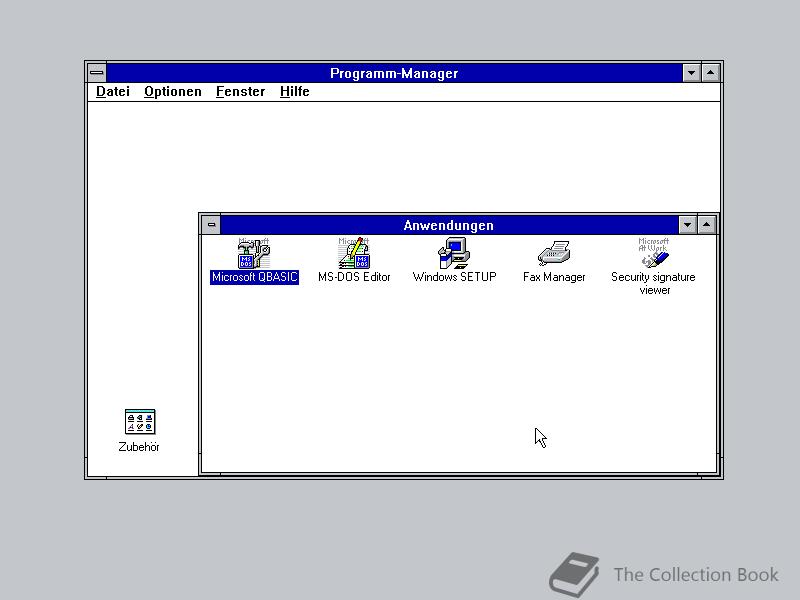Maximize the Programm-Manager window
This screenshot has width=800, height=600.
[711, 73]
